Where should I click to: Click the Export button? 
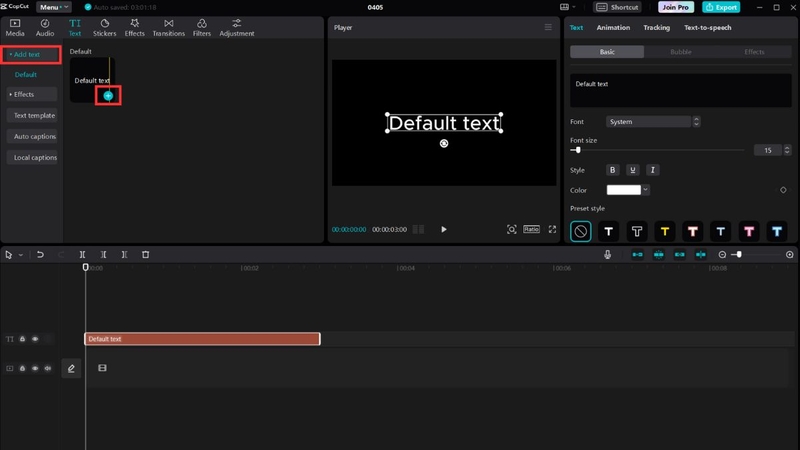click(x=721, y=7)
